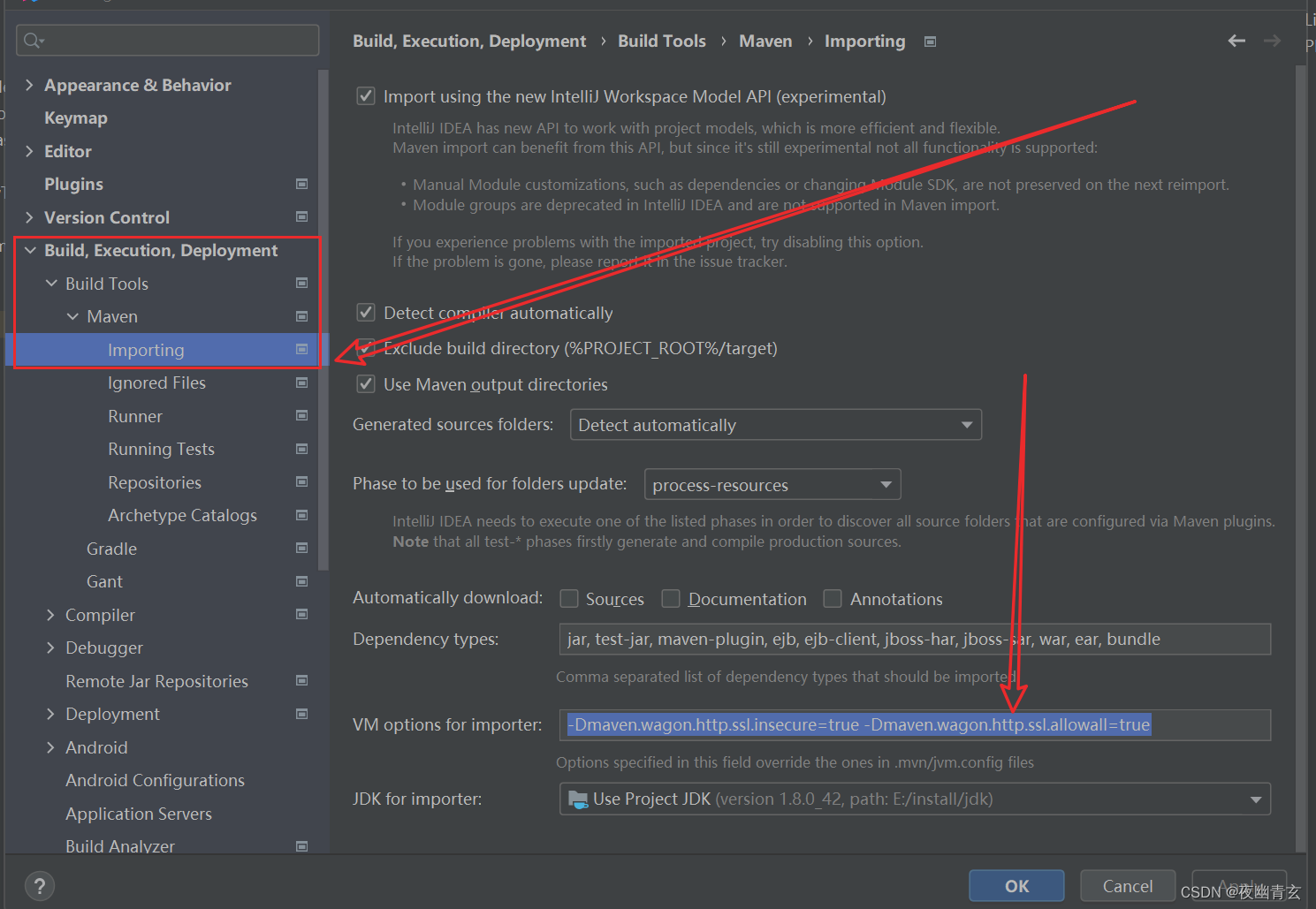This screenshot has width=1316, height=909.
Task: Open Gradle settings page
Action: (111, 549)
